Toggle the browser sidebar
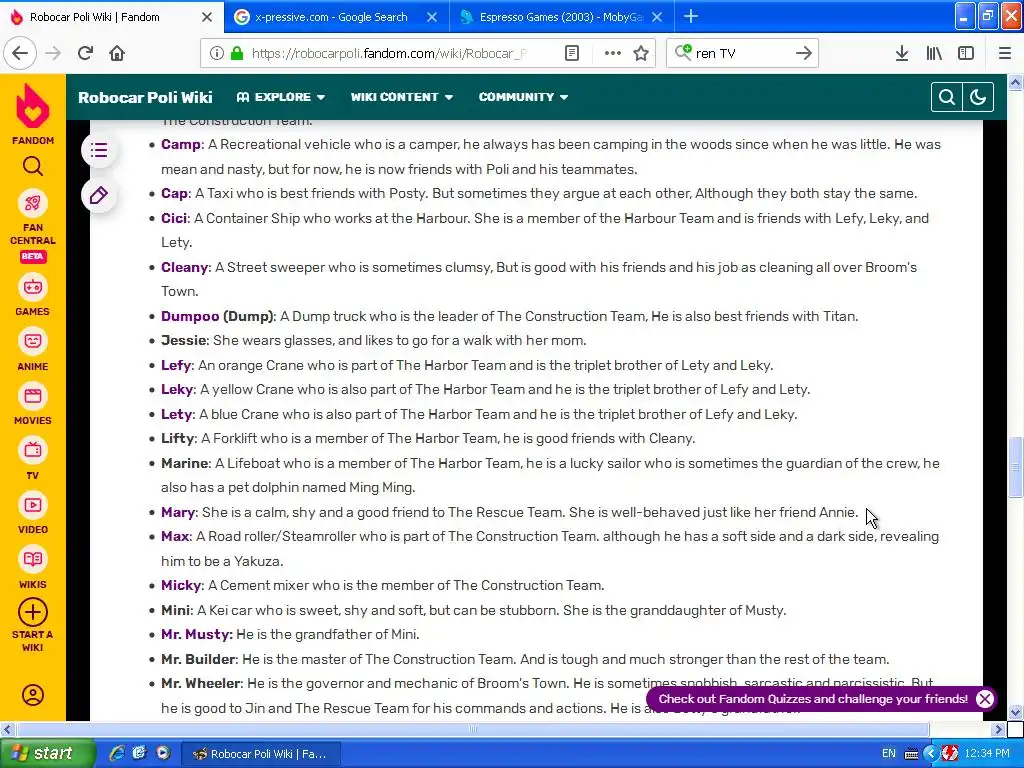The image size is (1024, 768). [x=966, y=53]
